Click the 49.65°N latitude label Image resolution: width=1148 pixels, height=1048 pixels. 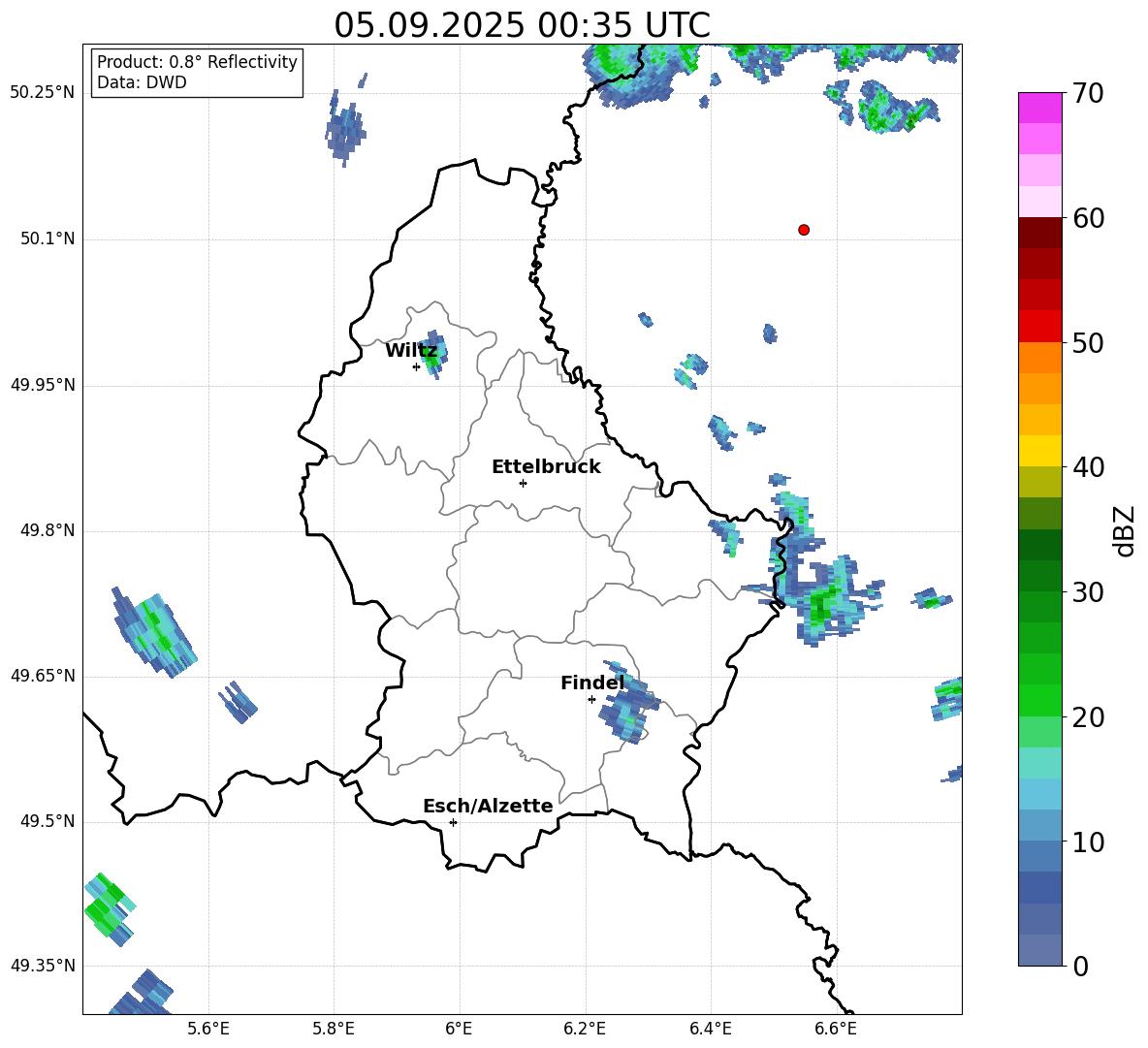(43, 675)
